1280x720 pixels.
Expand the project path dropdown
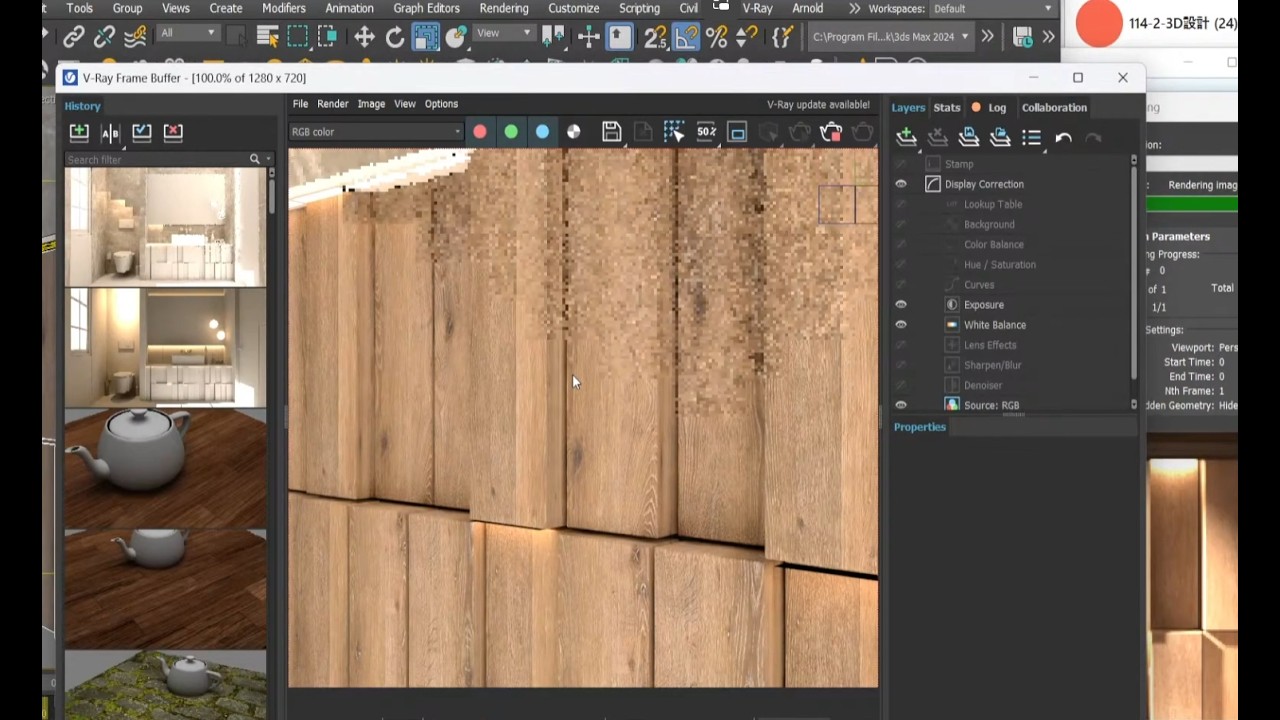(891, 37)
